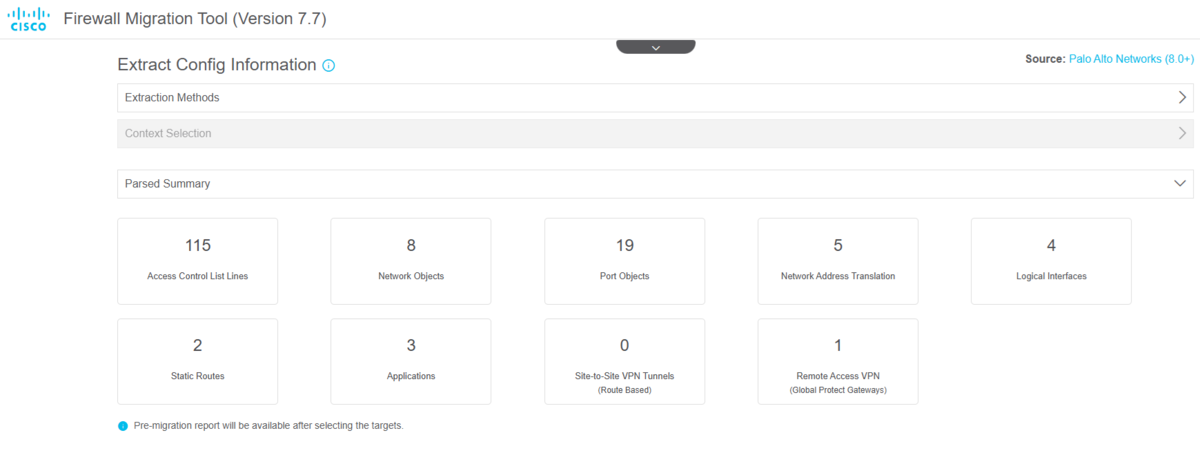Click the (Global Protect Gateways) subtitle
The width and height of the screenshot is (1200, 455).
point(838,390)
